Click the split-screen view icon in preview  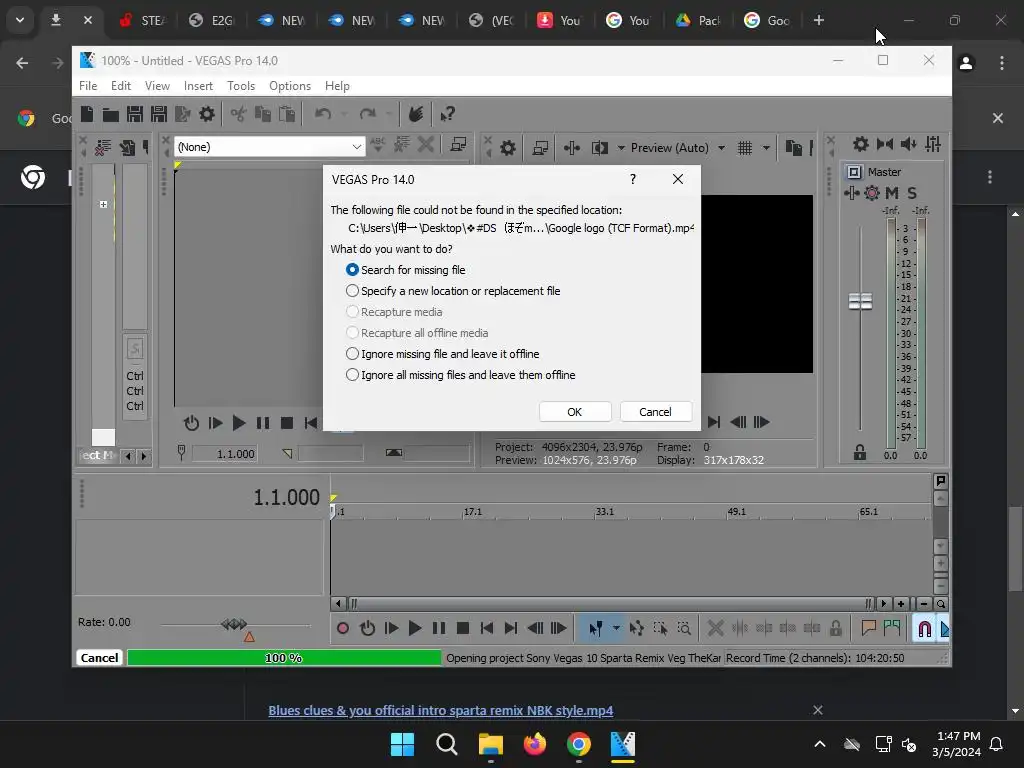tap(600, 148)
